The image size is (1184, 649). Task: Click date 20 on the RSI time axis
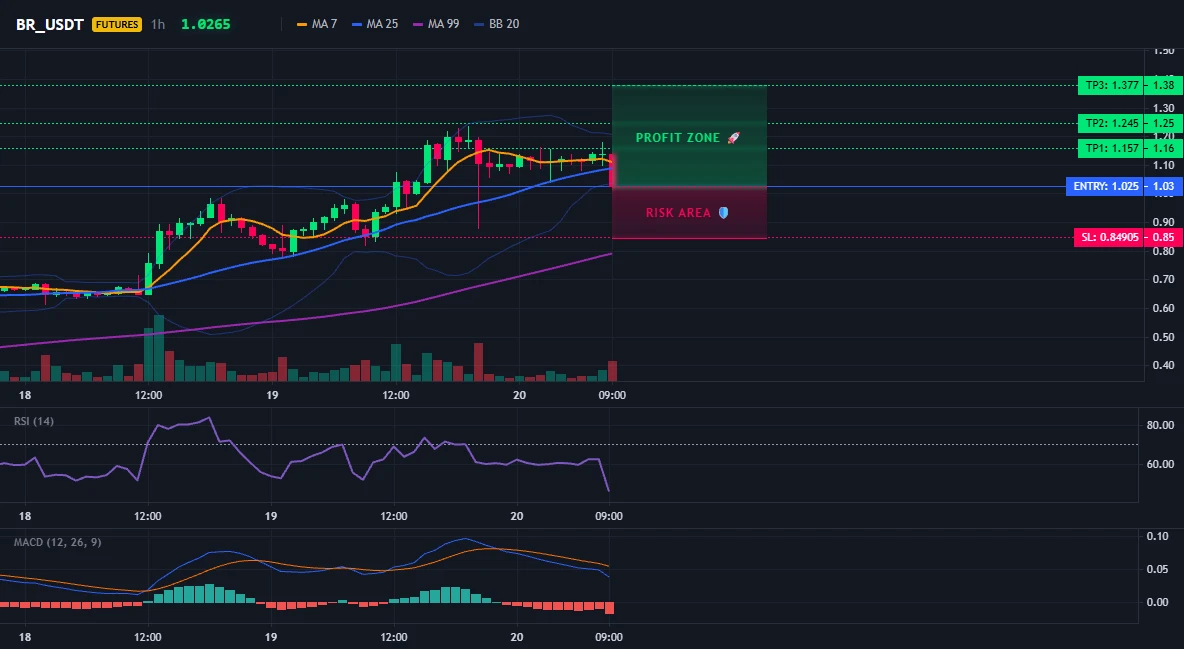[x=516, y=516]
